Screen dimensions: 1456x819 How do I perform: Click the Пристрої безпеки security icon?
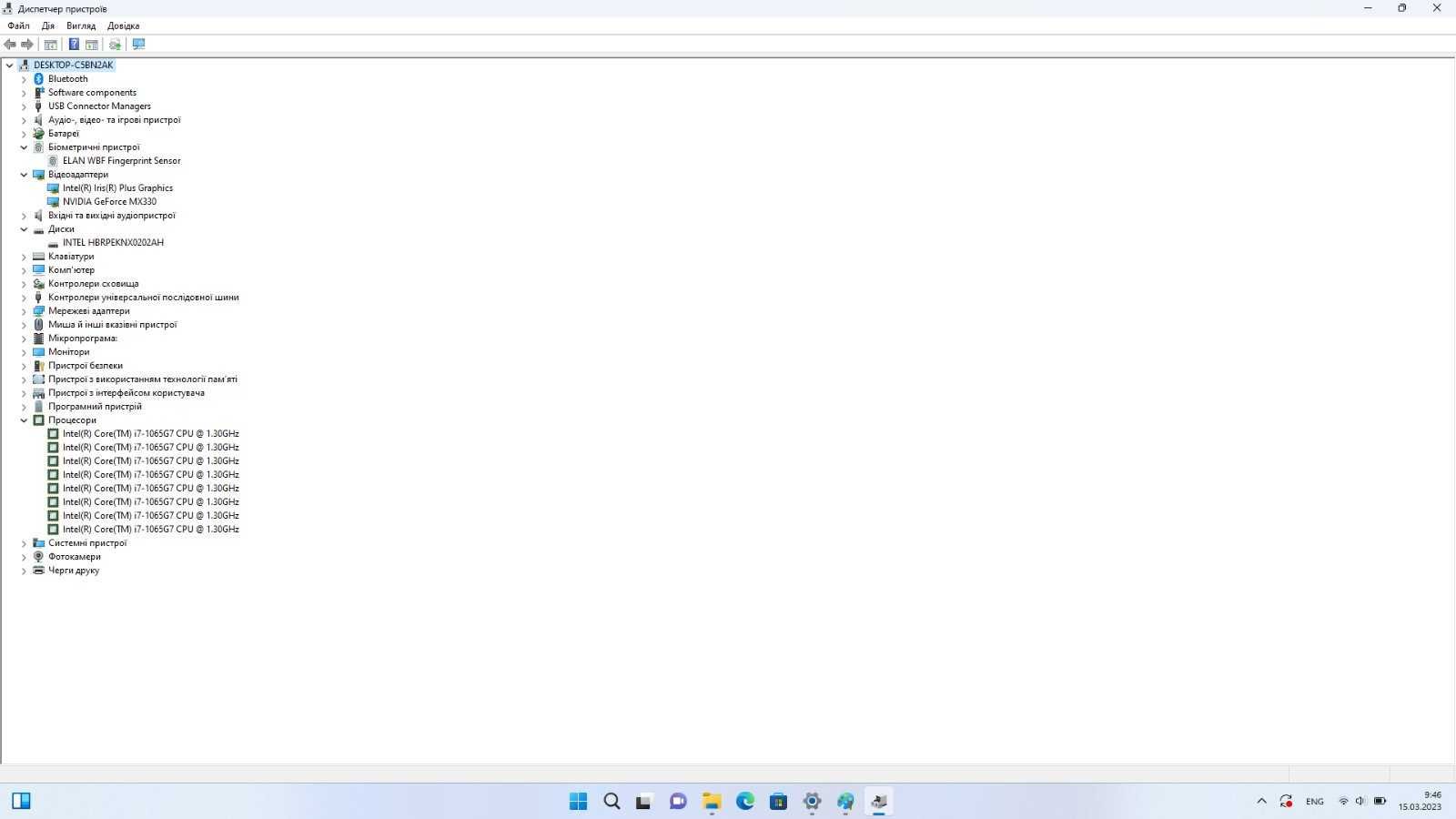click(x=38, y=366)
